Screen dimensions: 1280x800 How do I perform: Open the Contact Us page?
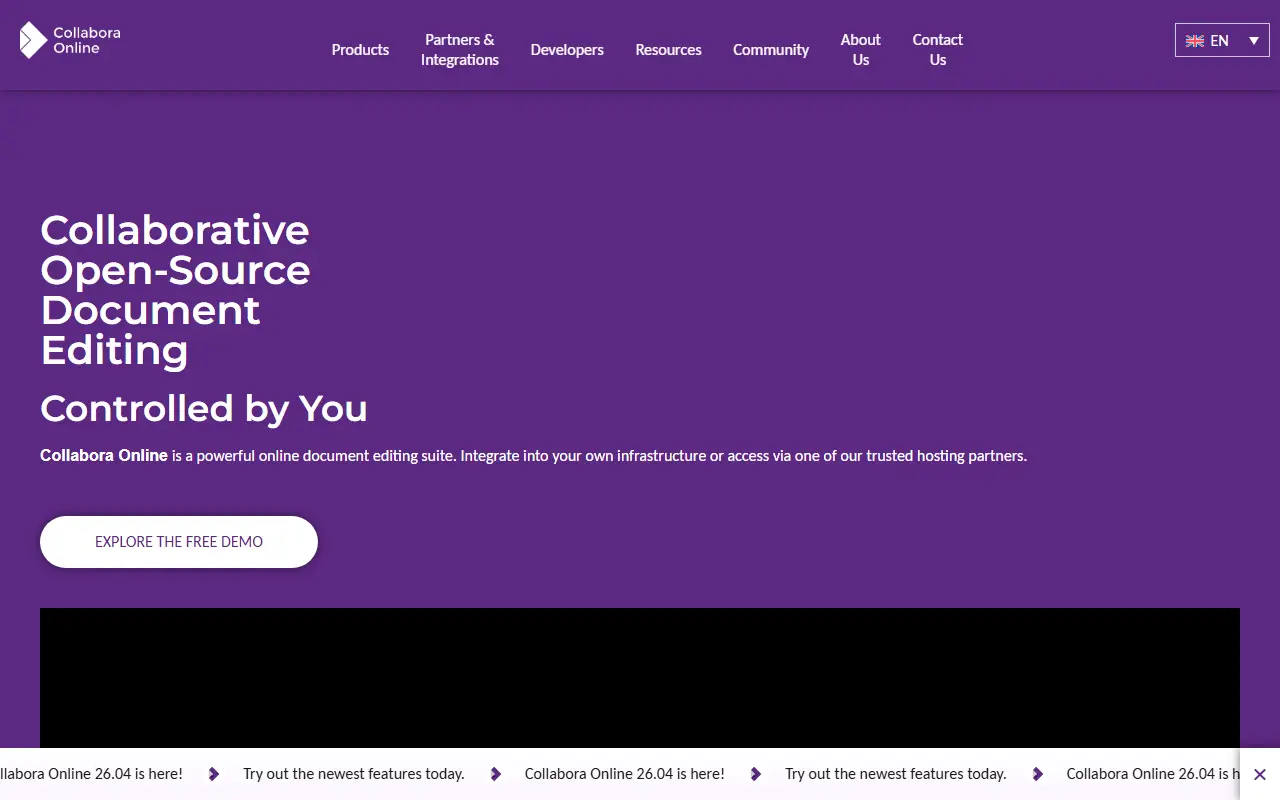click(938, 50)
